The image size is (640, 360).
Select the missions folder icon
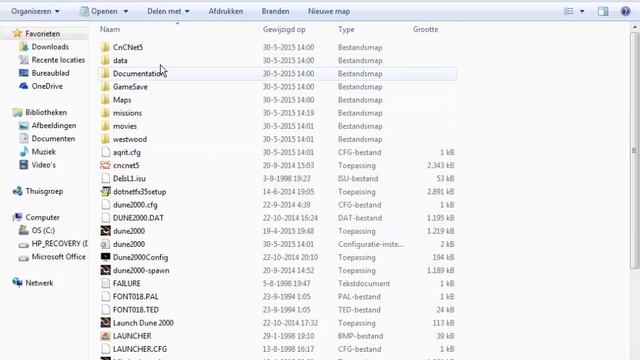(x=105, y=113)
